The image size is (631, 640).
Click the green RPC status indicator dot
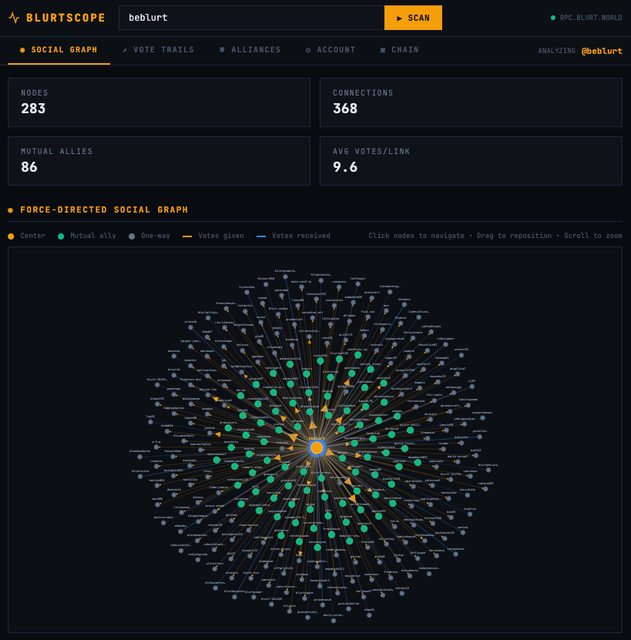click(x=553, y=18)
